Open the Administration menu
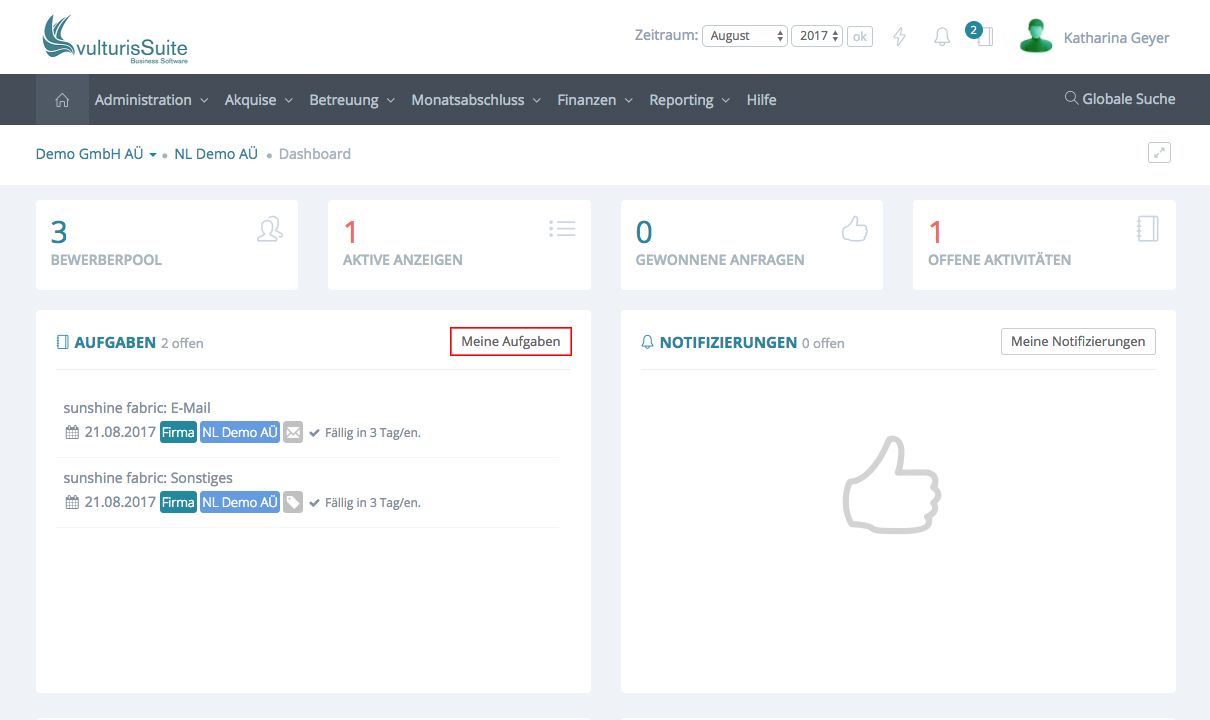This screenshot has height=720, width=1210. (151, 100)
